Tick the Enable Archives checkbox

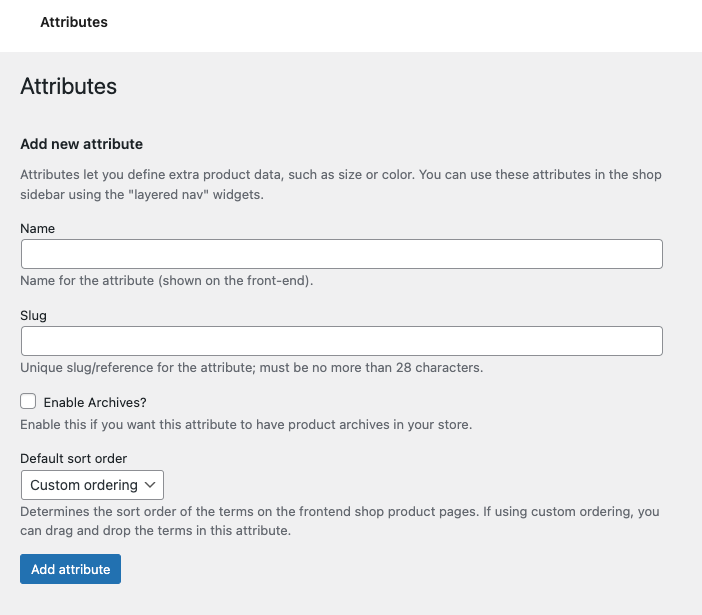pos(28,401)
